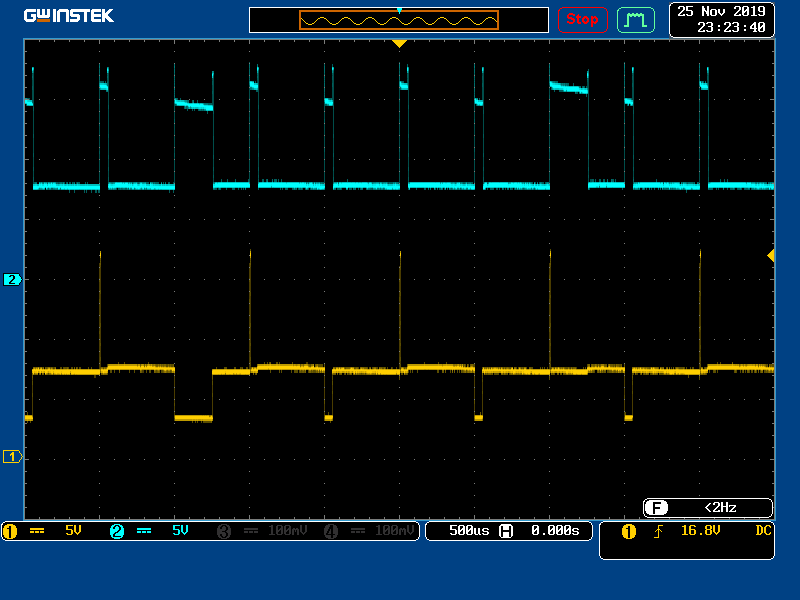Click the trigger source channel 1 icon

pyautogui.click(x=628, y=531)
